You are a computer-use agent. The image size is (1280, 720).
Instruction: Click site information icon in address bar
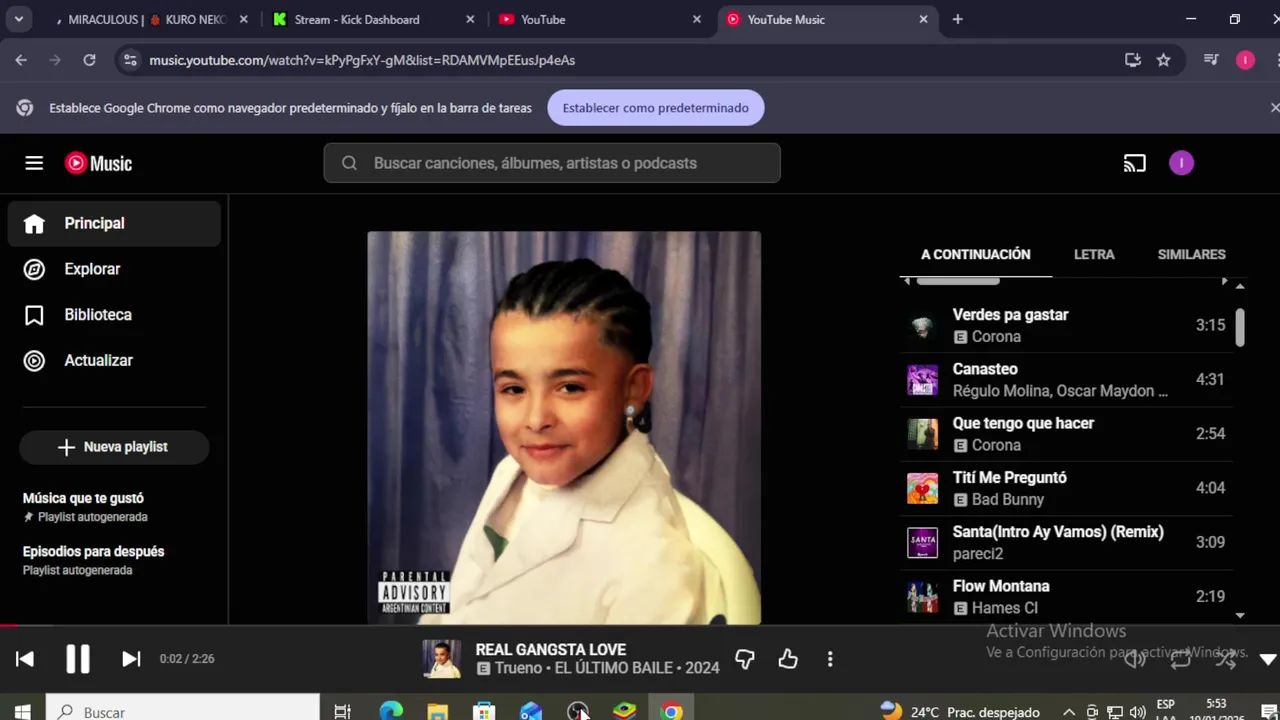point(130,60)
